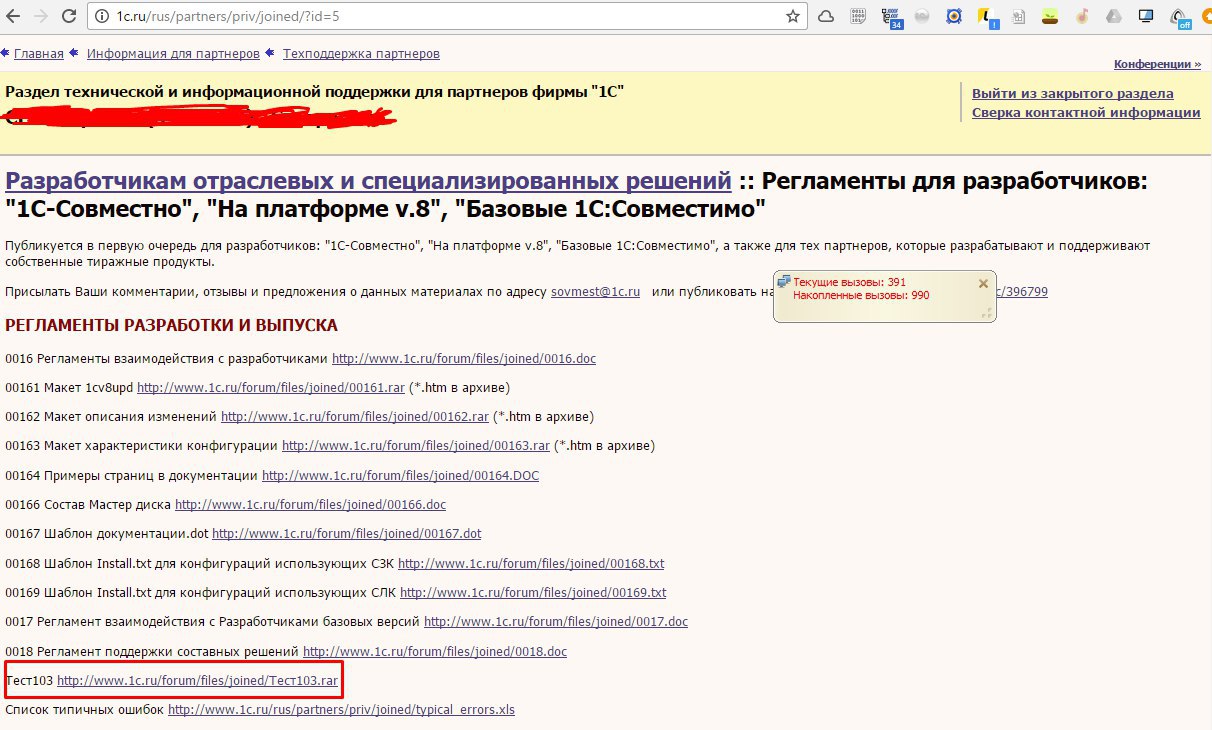Go to the Главная breadcrumb link

point(38,54)
